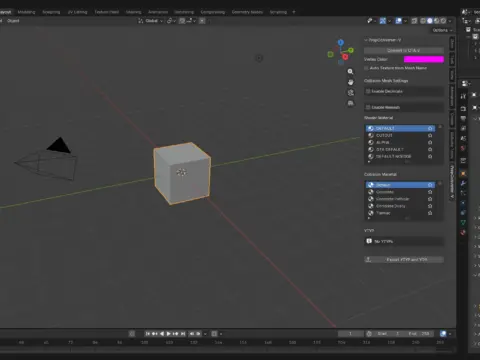Screen dimensions: 480x360
Task: Click the Export YTYP and YDR button
Action: pyautogui.click(x=404, y=259)
